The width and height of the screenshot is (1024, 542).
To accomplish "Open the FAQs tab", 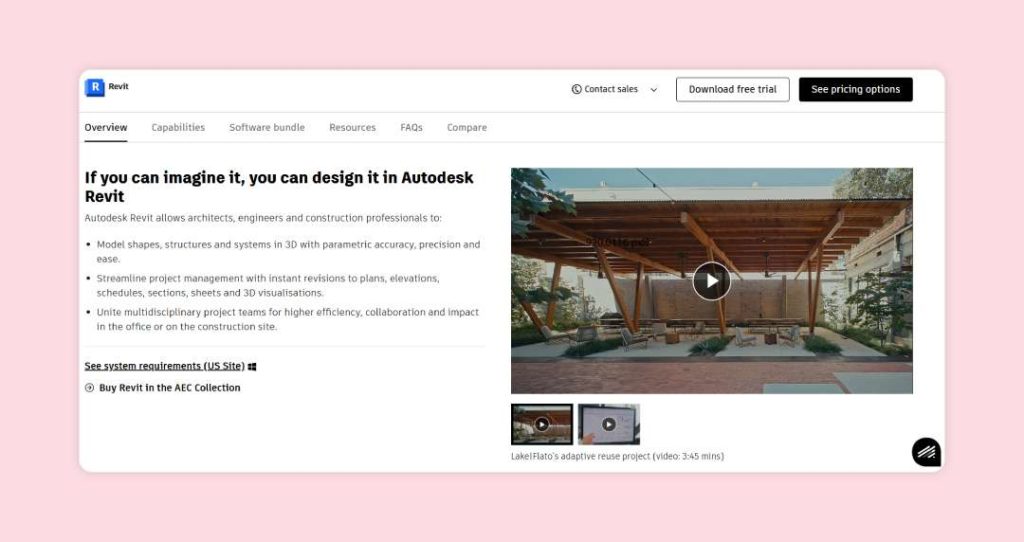I will point(411,127).
